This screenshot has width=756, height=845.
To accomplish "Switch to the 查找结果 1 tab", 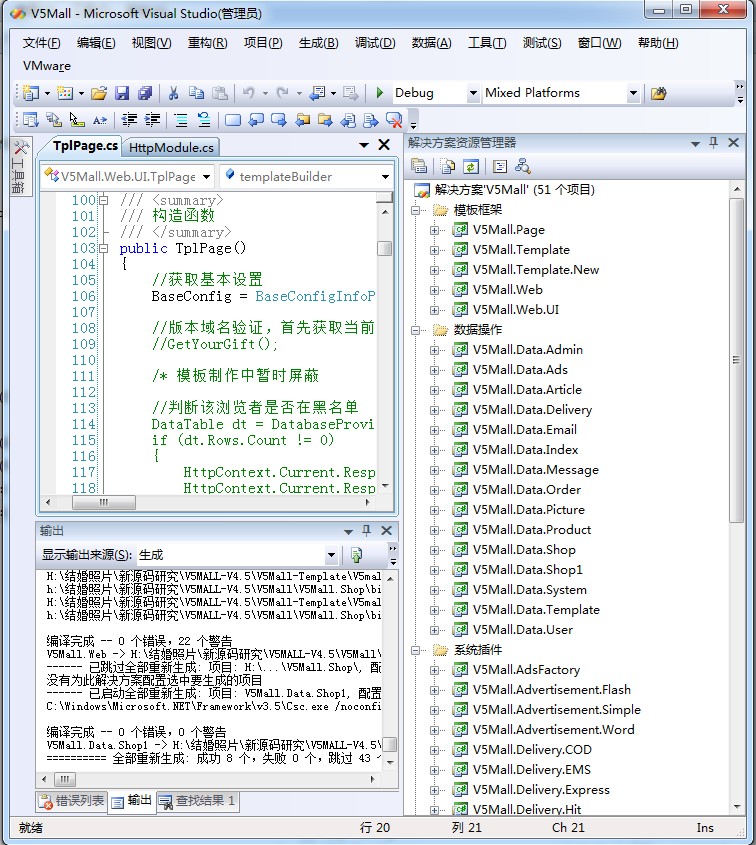I will (x=197, y=801).
